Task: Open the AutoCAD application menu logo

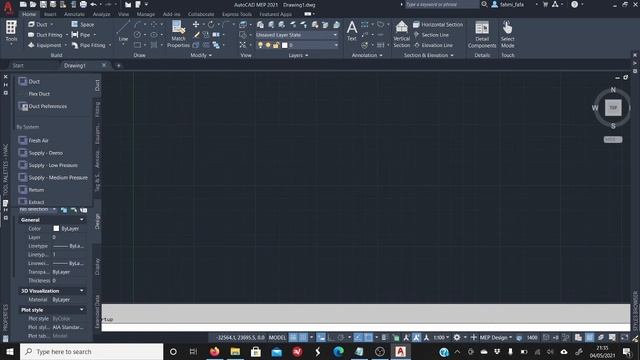Action: point(8,7)
